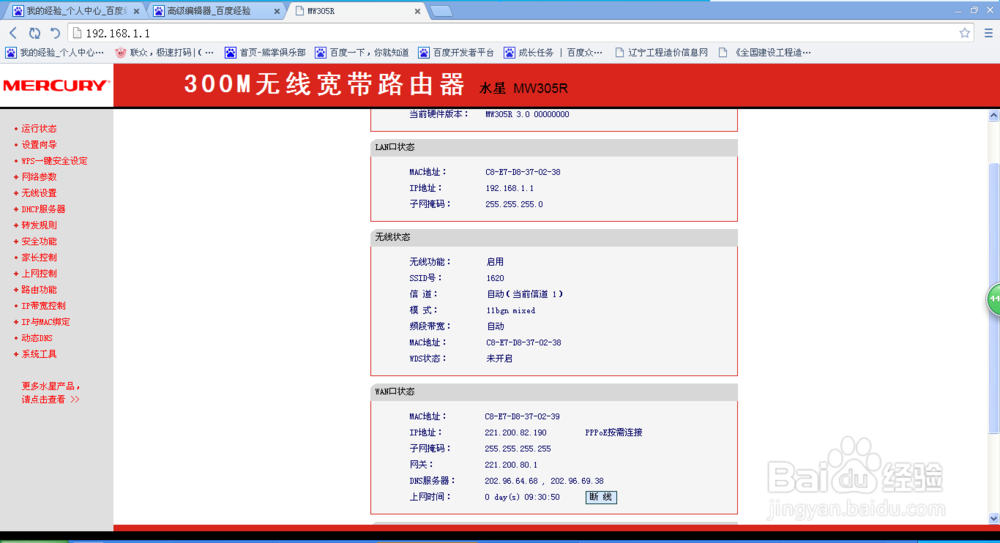Select LAN MAC address C8-E7-D8-37-02-38
This screenshot has height=543, width=1000.
point(523,172)
